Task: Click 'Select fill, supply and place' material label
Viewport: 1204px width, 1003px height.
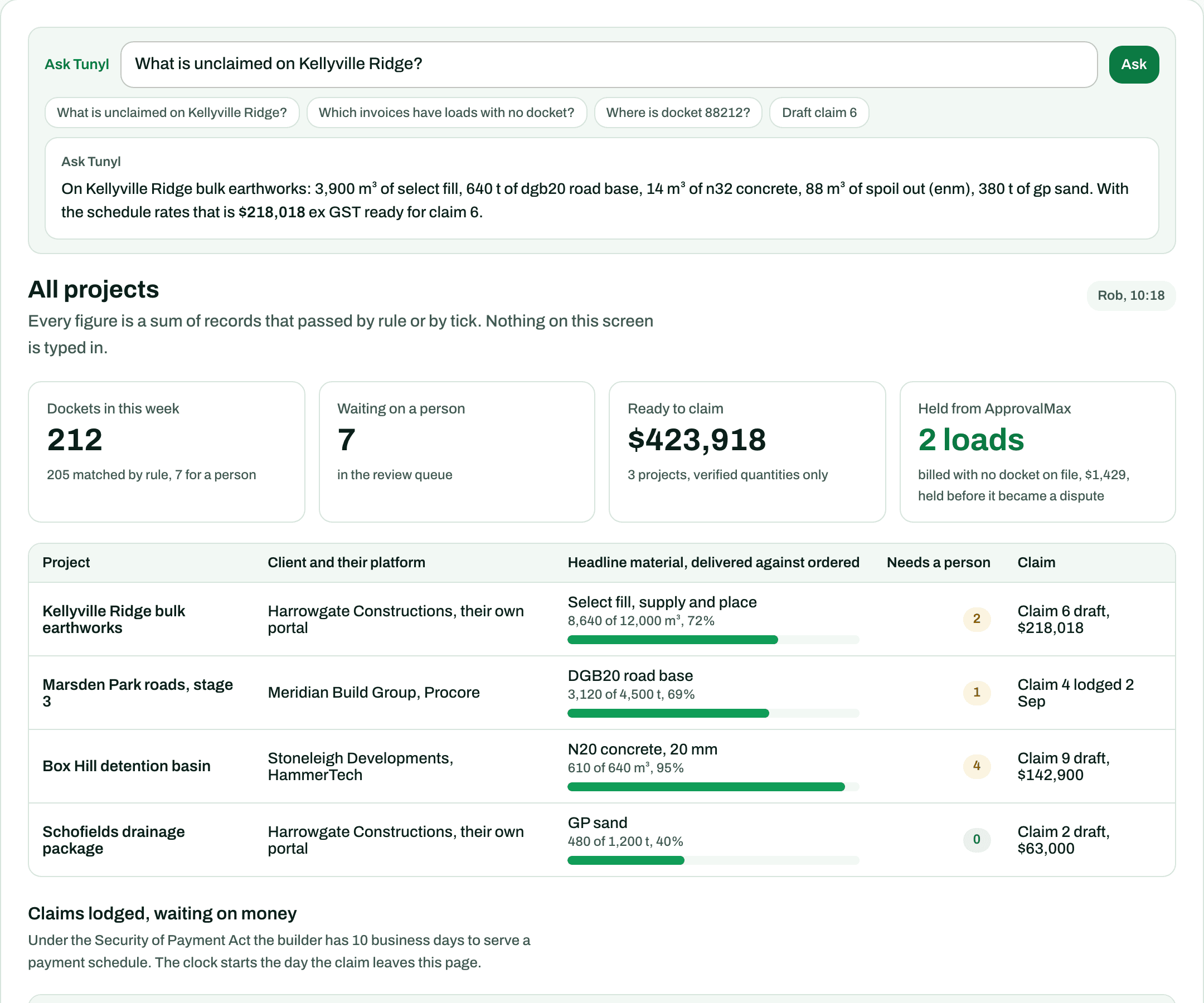Action: (662, 602)
